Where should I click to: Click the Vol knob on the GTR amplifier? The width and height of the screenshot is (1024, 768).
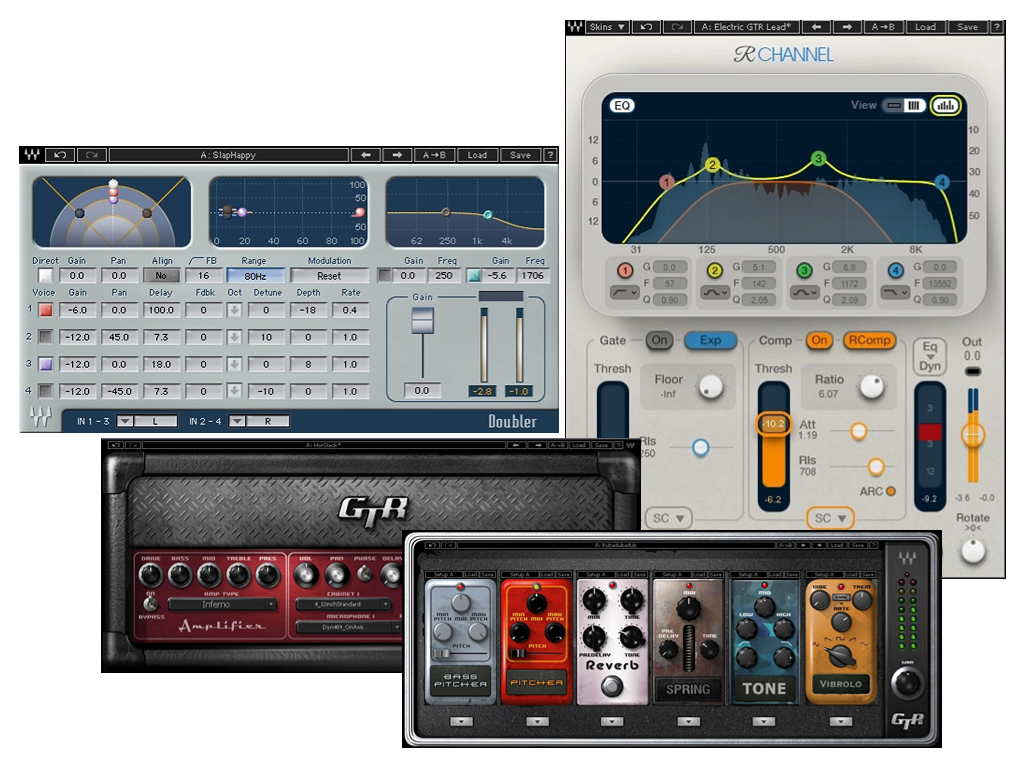[x=306, y=575]
